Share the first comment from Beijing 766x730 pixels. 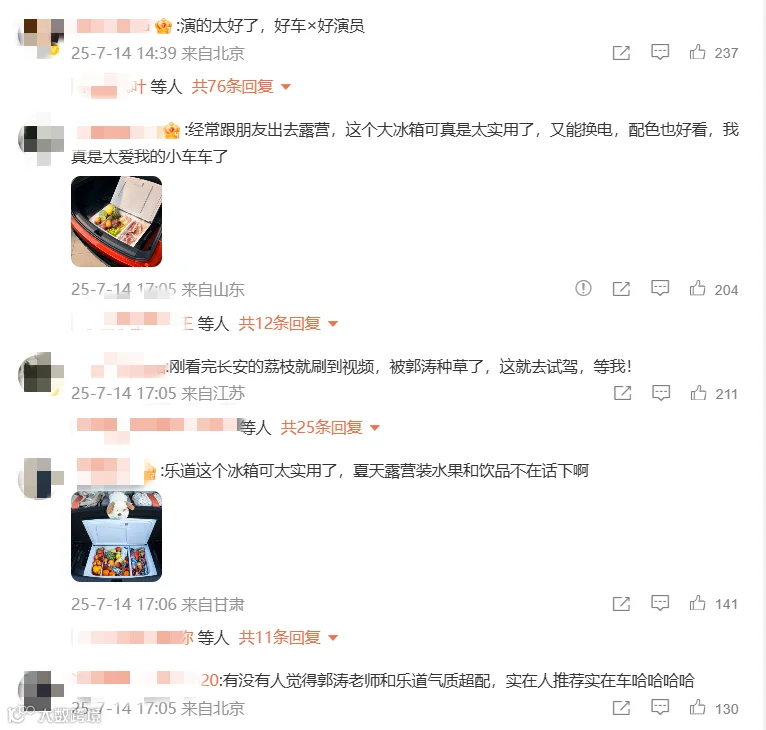621,52
